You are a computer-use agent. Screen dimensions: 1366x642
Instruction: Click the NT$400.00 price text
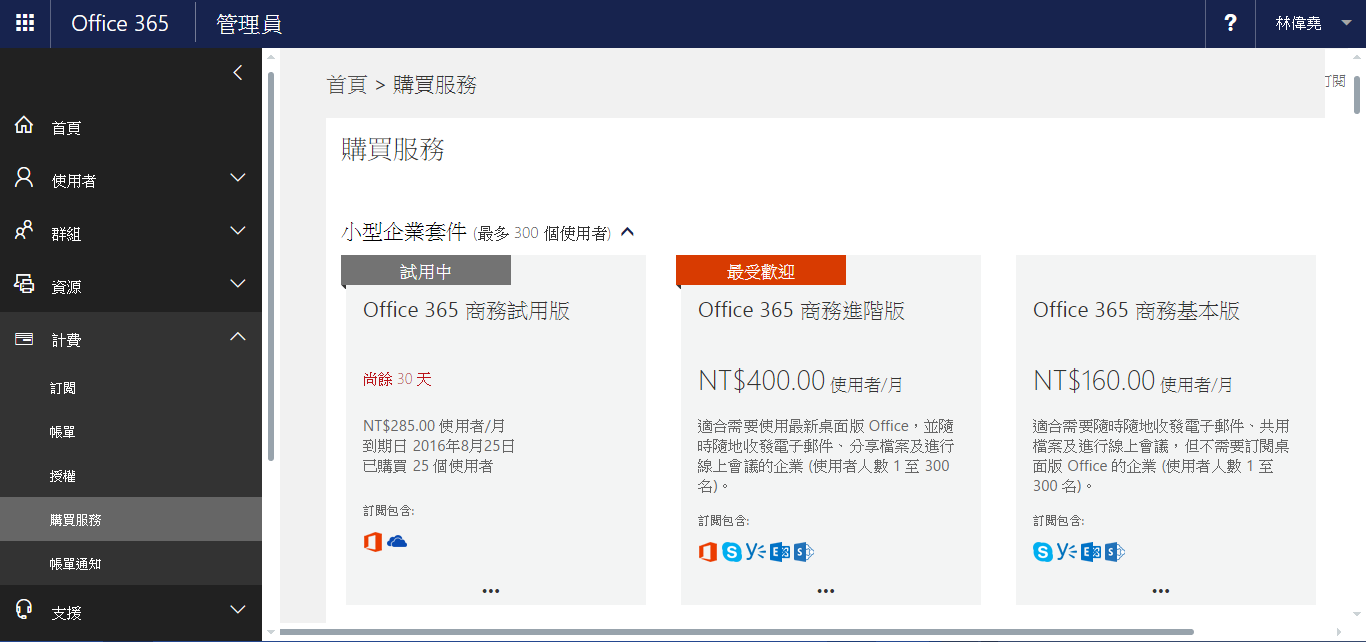pos(761,381)
